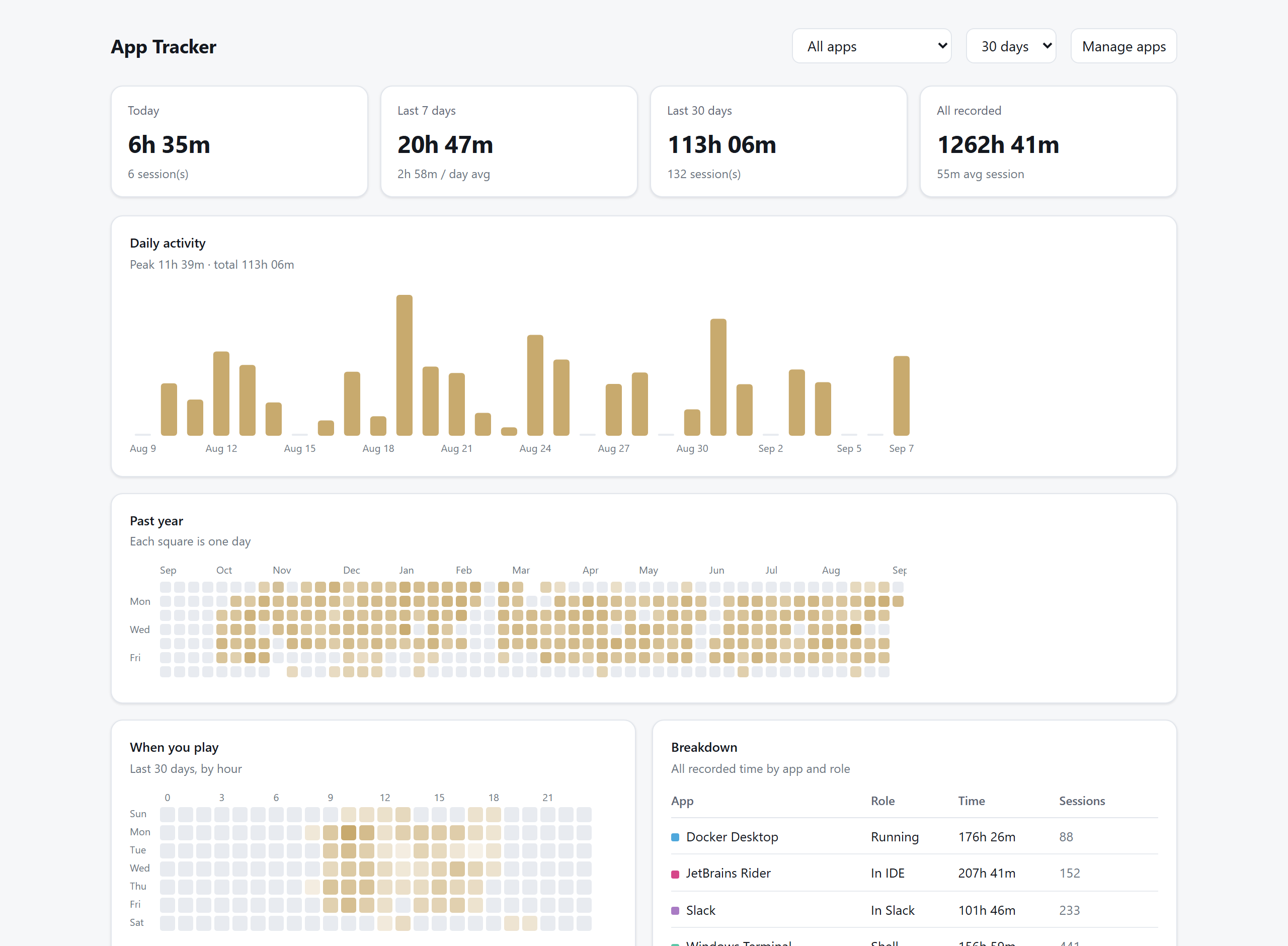
Task: Select the Today 6h 35m card
Action: (239, 141)
